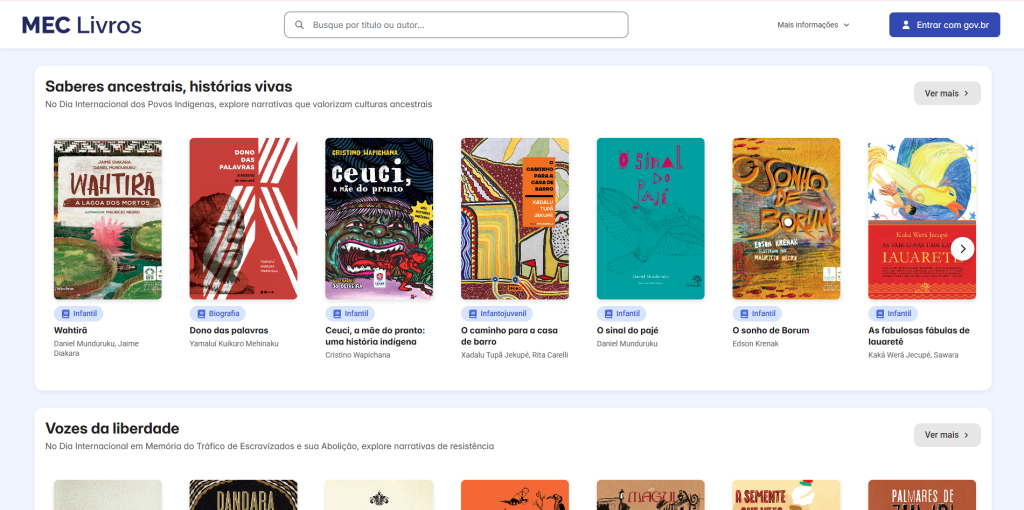This screenshot has height=510, width=1024.
Task: Click book icon on Infantojuvenil tag
Action: pos(473,313)
